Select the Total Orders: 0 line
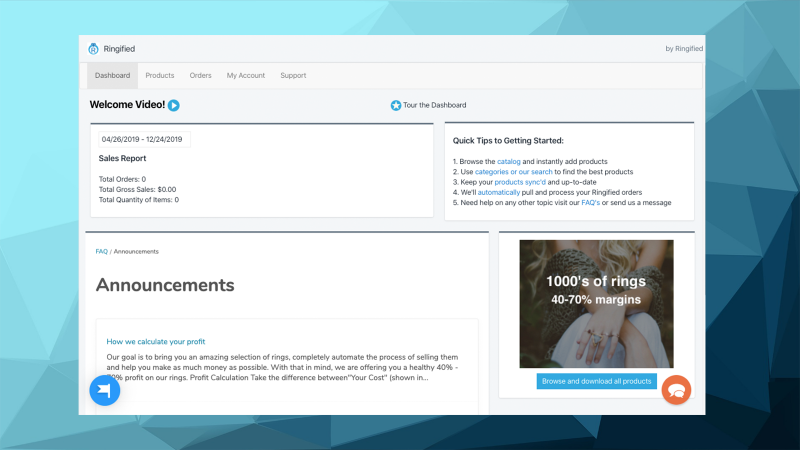 click(x=122, y=179)
